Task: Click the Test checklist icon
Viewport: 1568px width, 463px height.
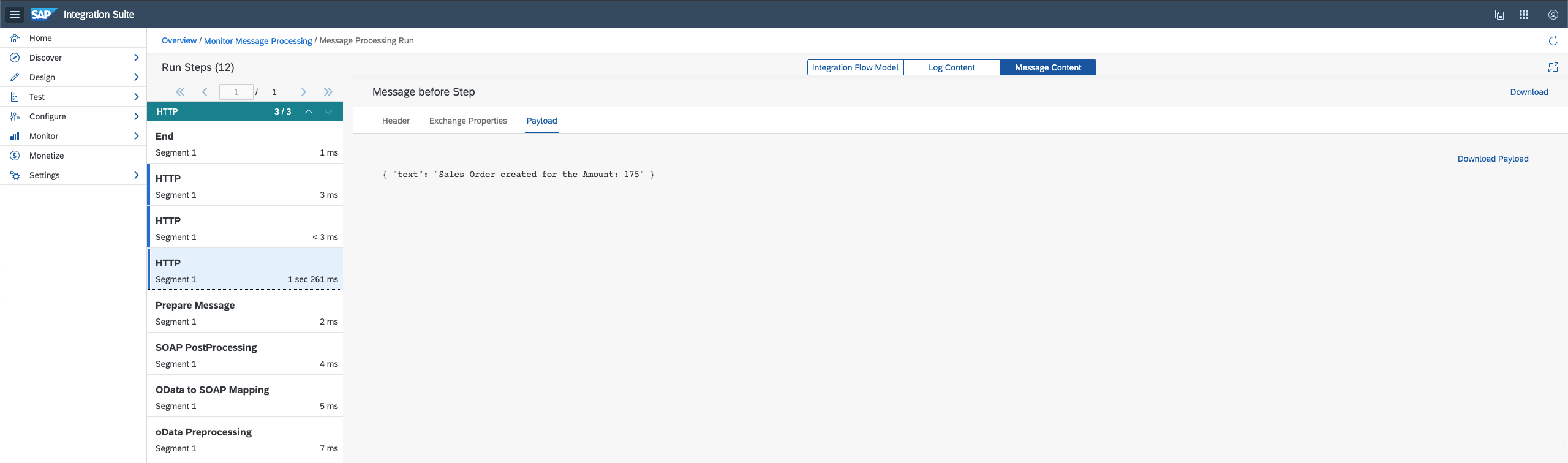Action: (x=15, y=97)
